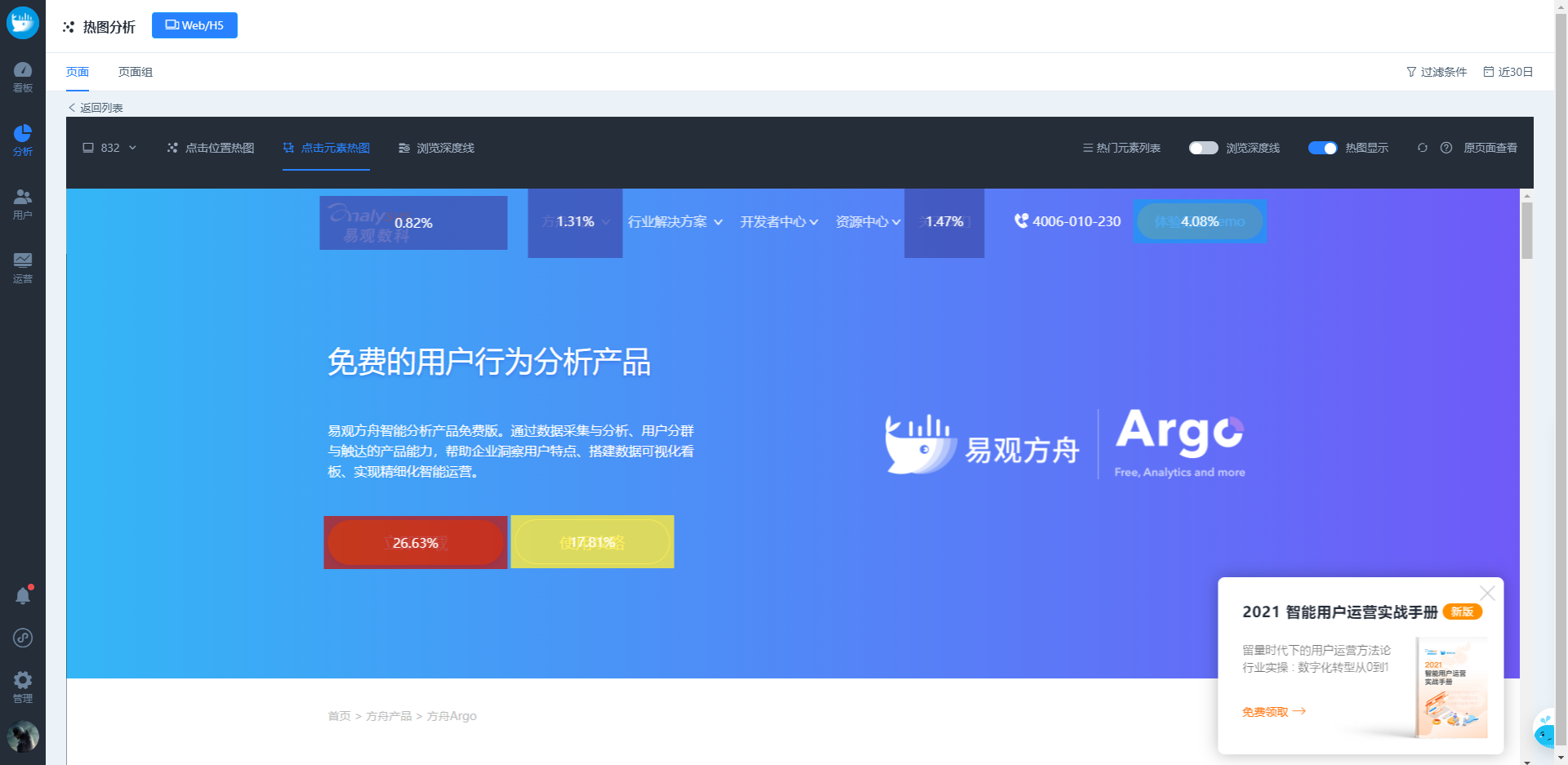The width and height of the screenshot is (1568, 765).
Task: Click the help question mark icon
Action: coord(1446,148)
